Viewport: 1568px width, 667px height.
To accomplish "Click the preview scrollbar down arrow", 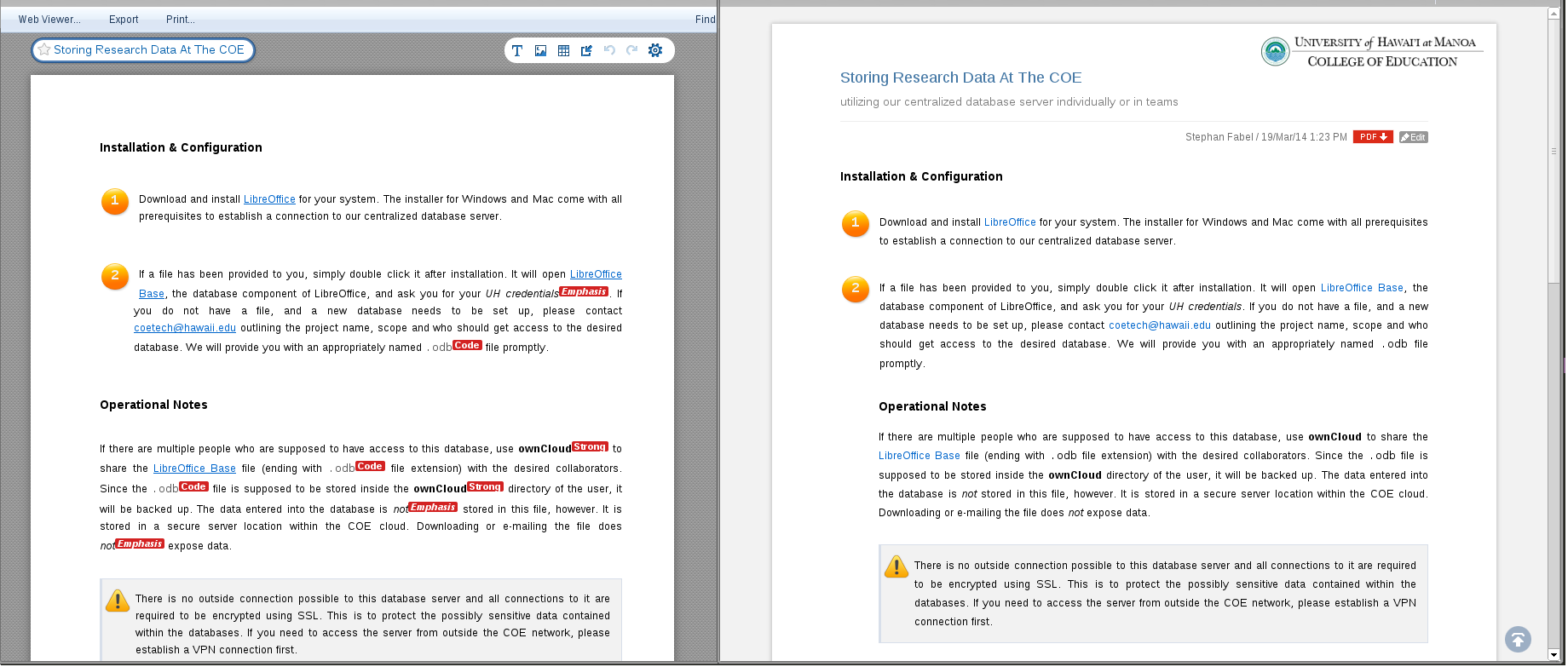I will pyautogui.click(x=1554, y=656).
